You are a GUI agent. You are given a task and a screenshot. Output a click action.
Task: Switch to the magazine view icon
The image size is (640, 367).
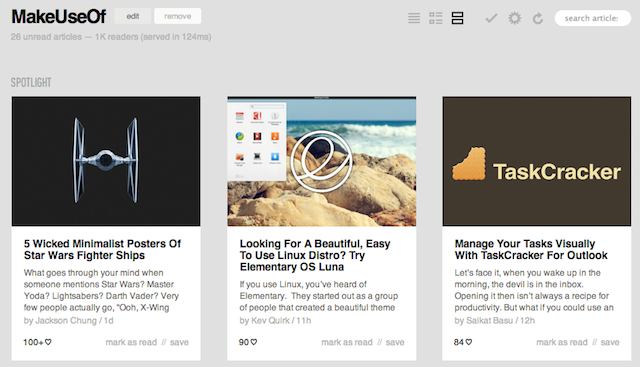[436, 18]
